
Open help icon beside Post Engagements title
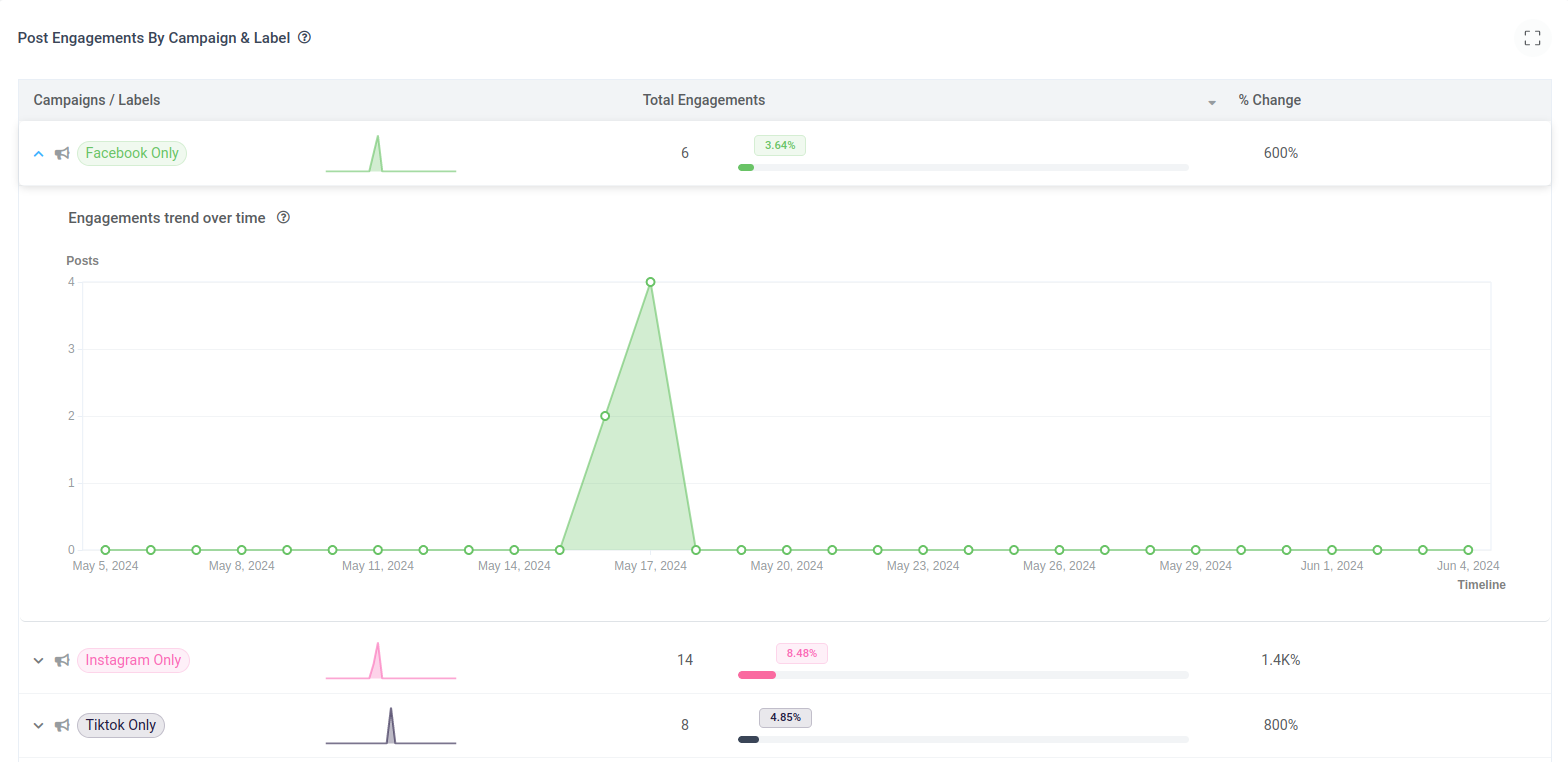tap(305, 38)
